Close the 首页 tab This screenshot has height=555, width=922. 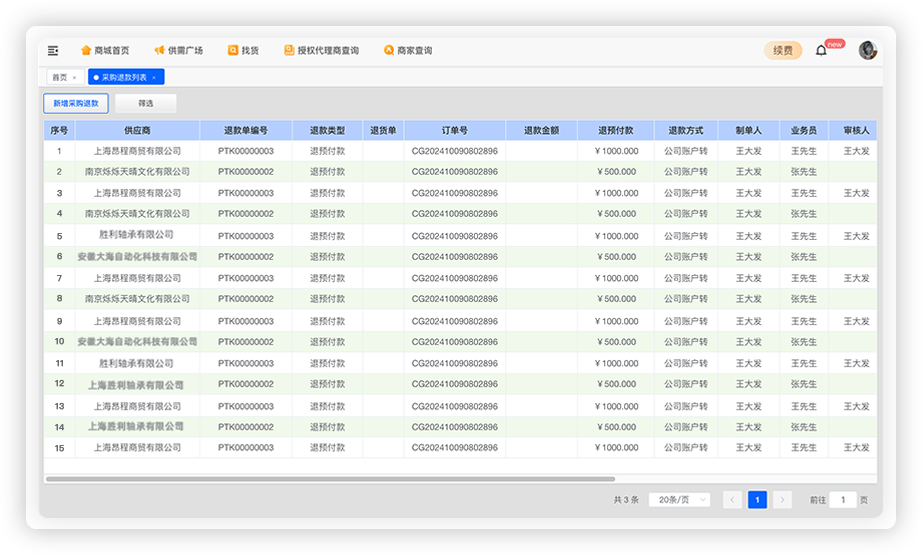[x=75, y=78]
